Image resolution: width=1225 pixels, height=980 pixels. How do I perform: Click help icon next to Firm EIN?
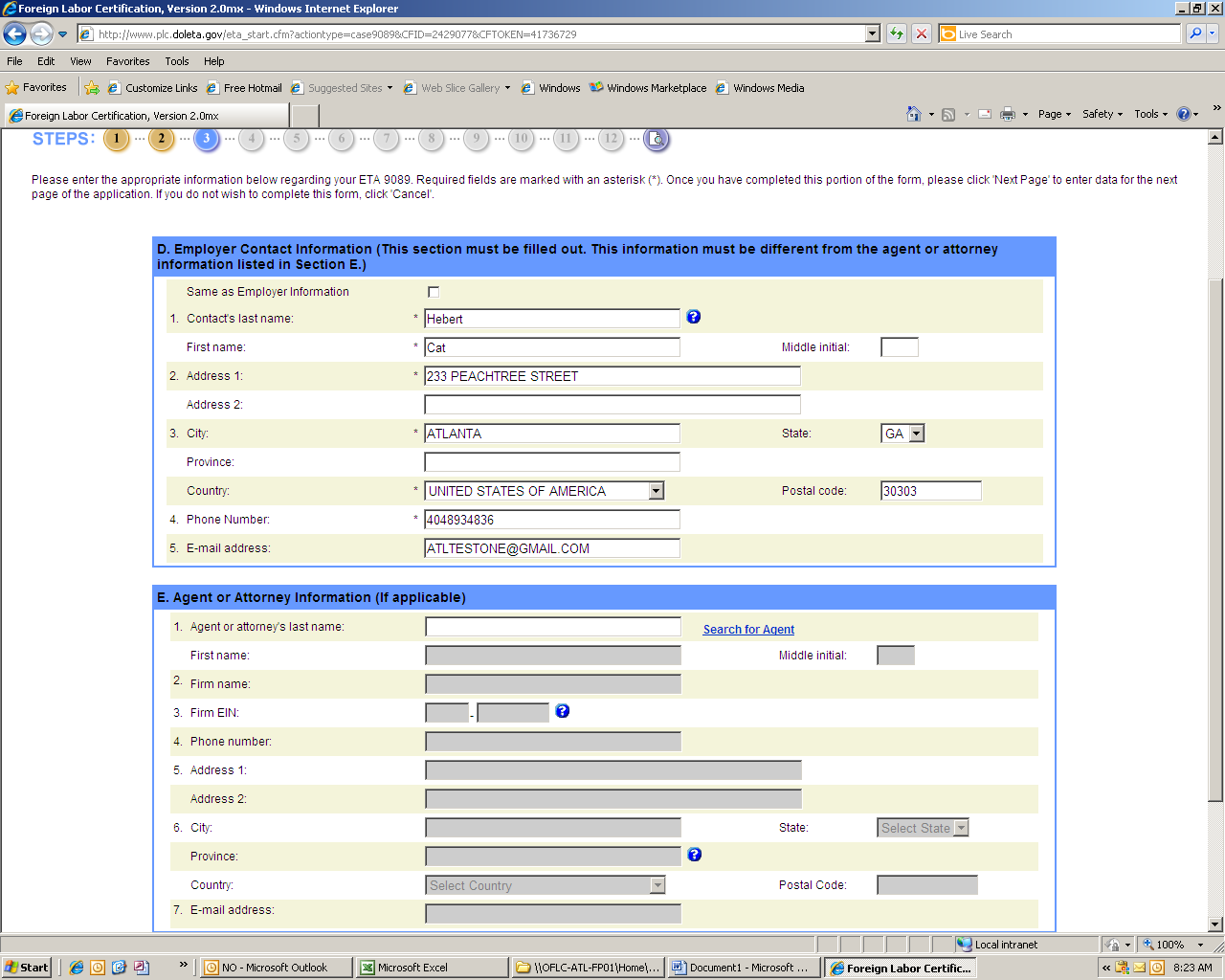point(563,711)
